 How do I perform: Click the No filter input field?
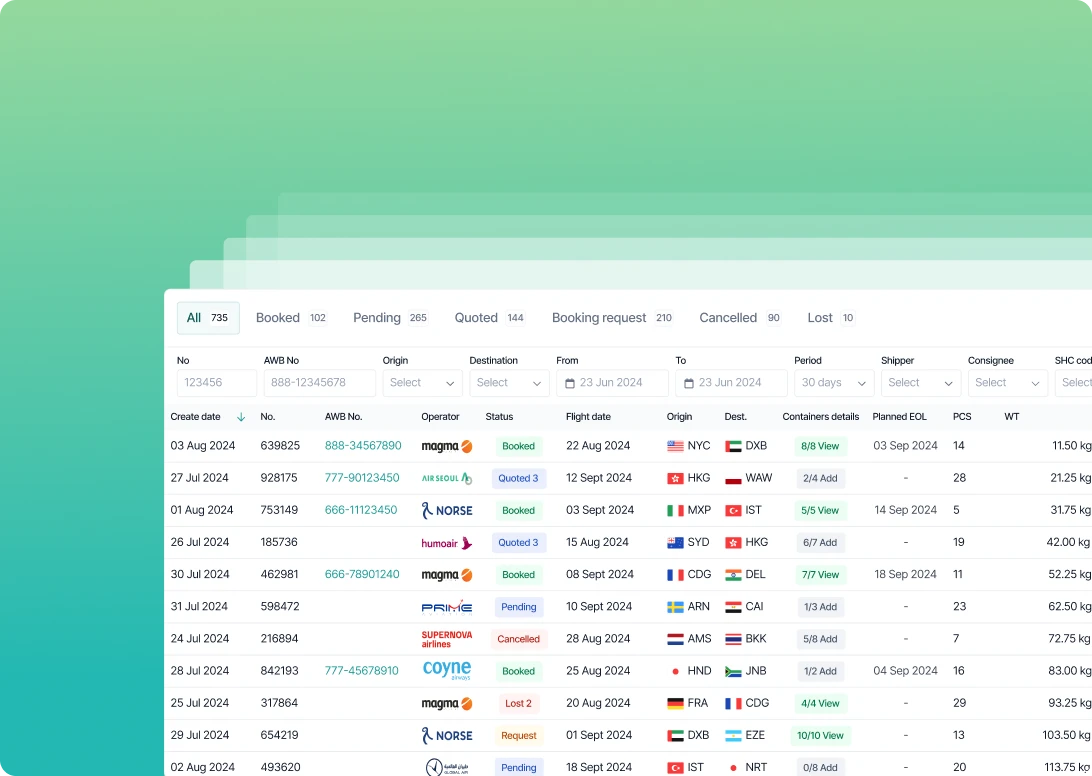pyautogui.click(x=216, y=382)
